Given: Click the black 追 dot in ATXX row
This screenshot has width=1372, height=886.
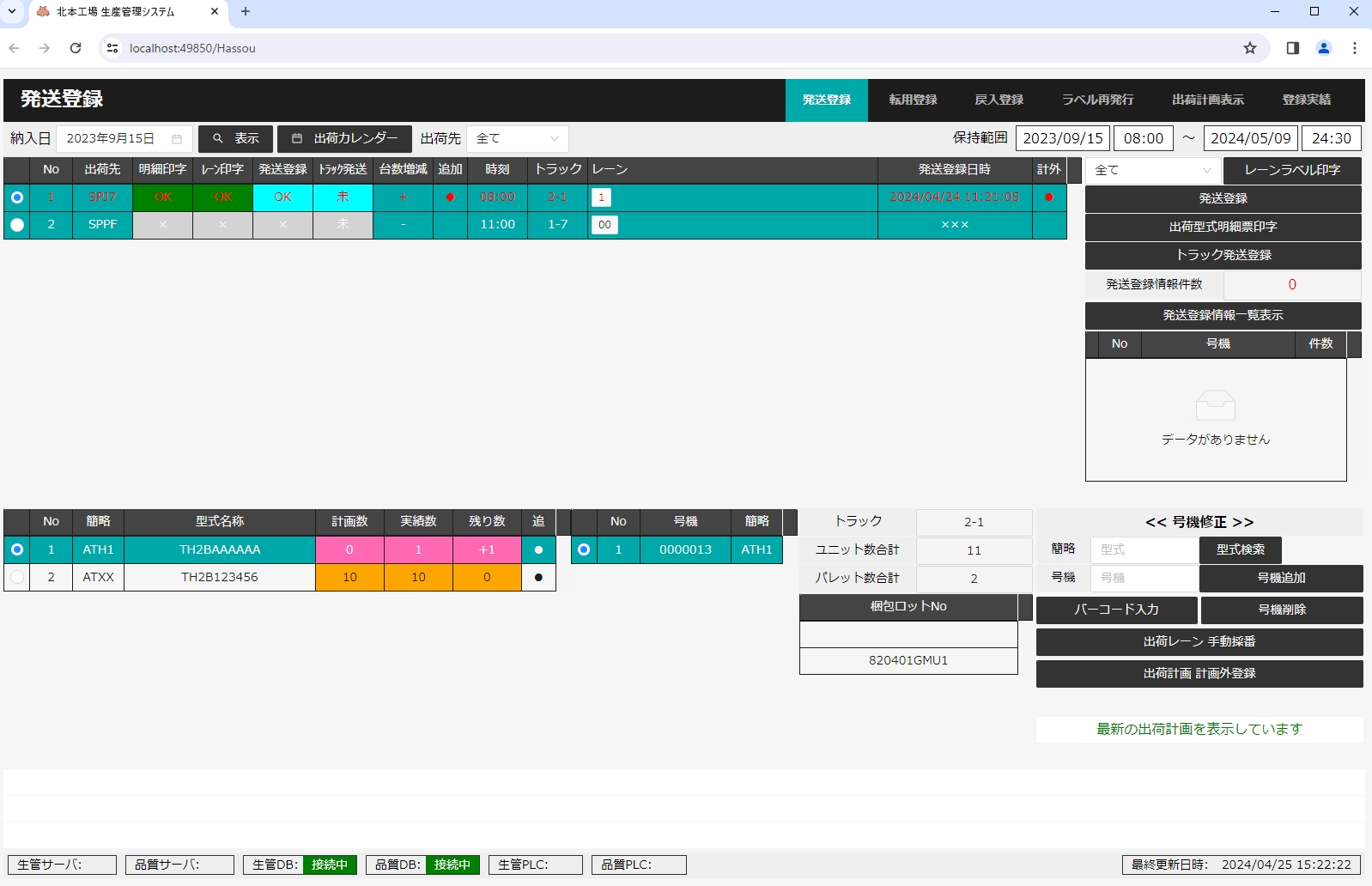Looking at the screenshot, I should coord(538,578).
